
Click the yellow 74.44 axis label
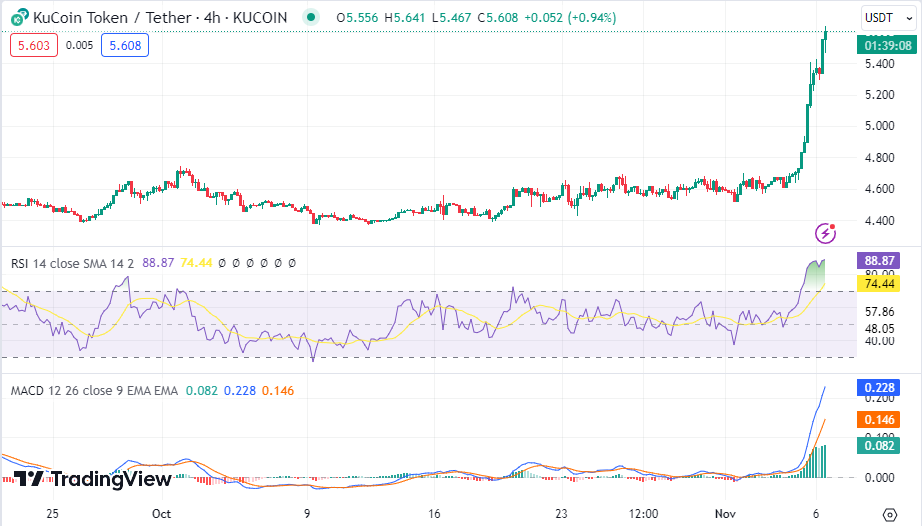tap(879, 284)
